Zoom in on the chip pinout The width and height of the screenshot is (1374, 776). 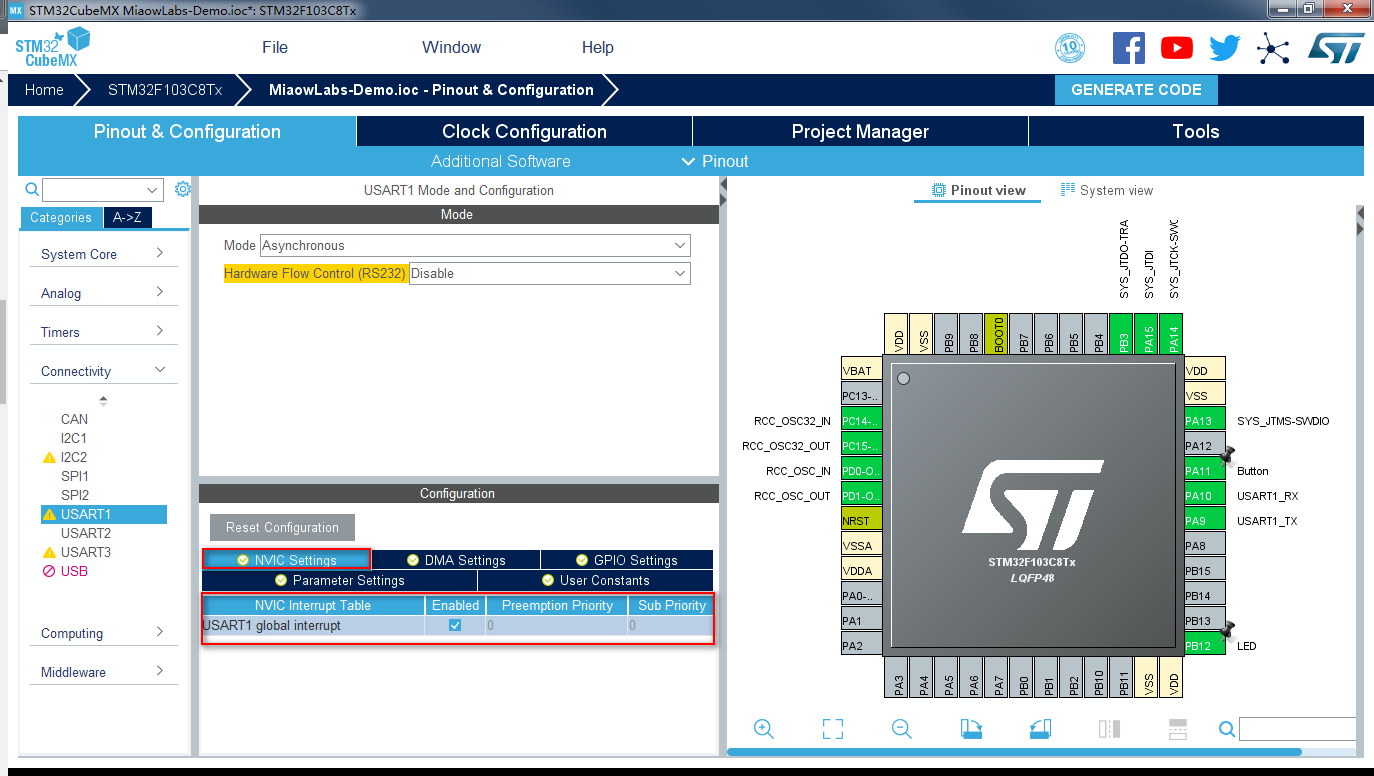click(x=764, y=729)
